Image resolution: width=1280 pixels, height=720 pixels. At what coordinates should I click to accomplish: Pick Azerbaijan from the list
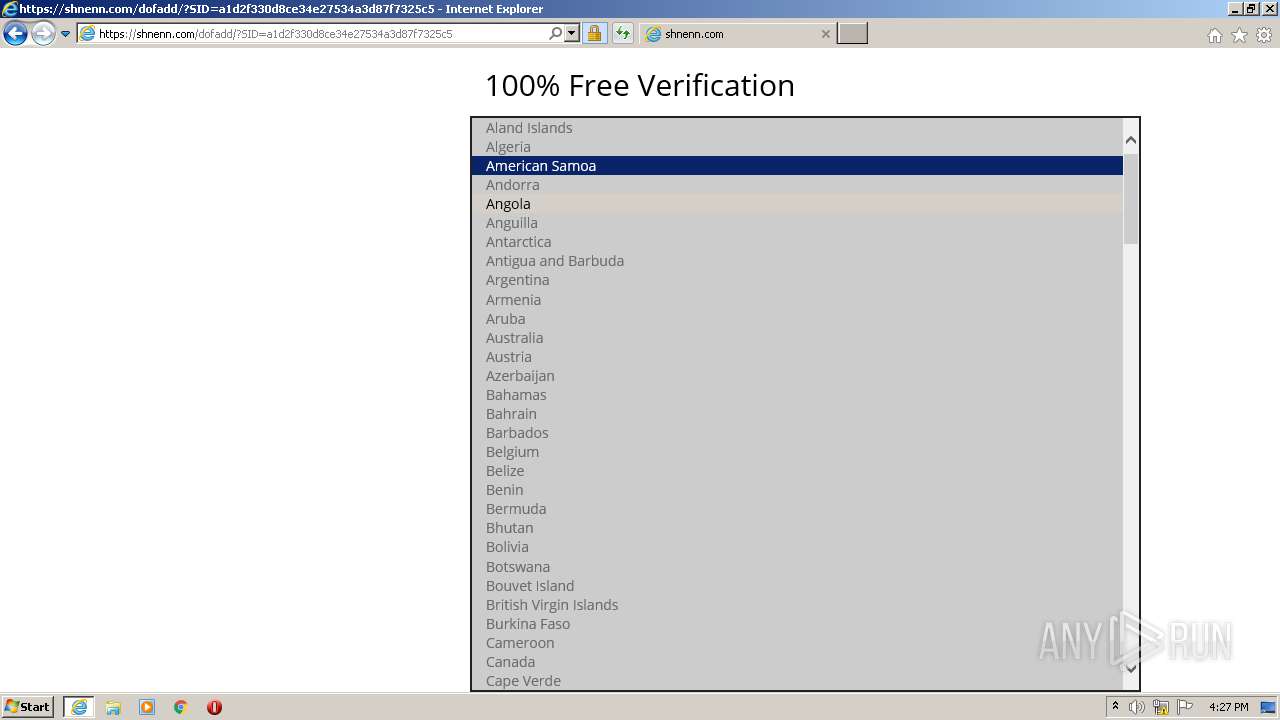coord(797,376)
